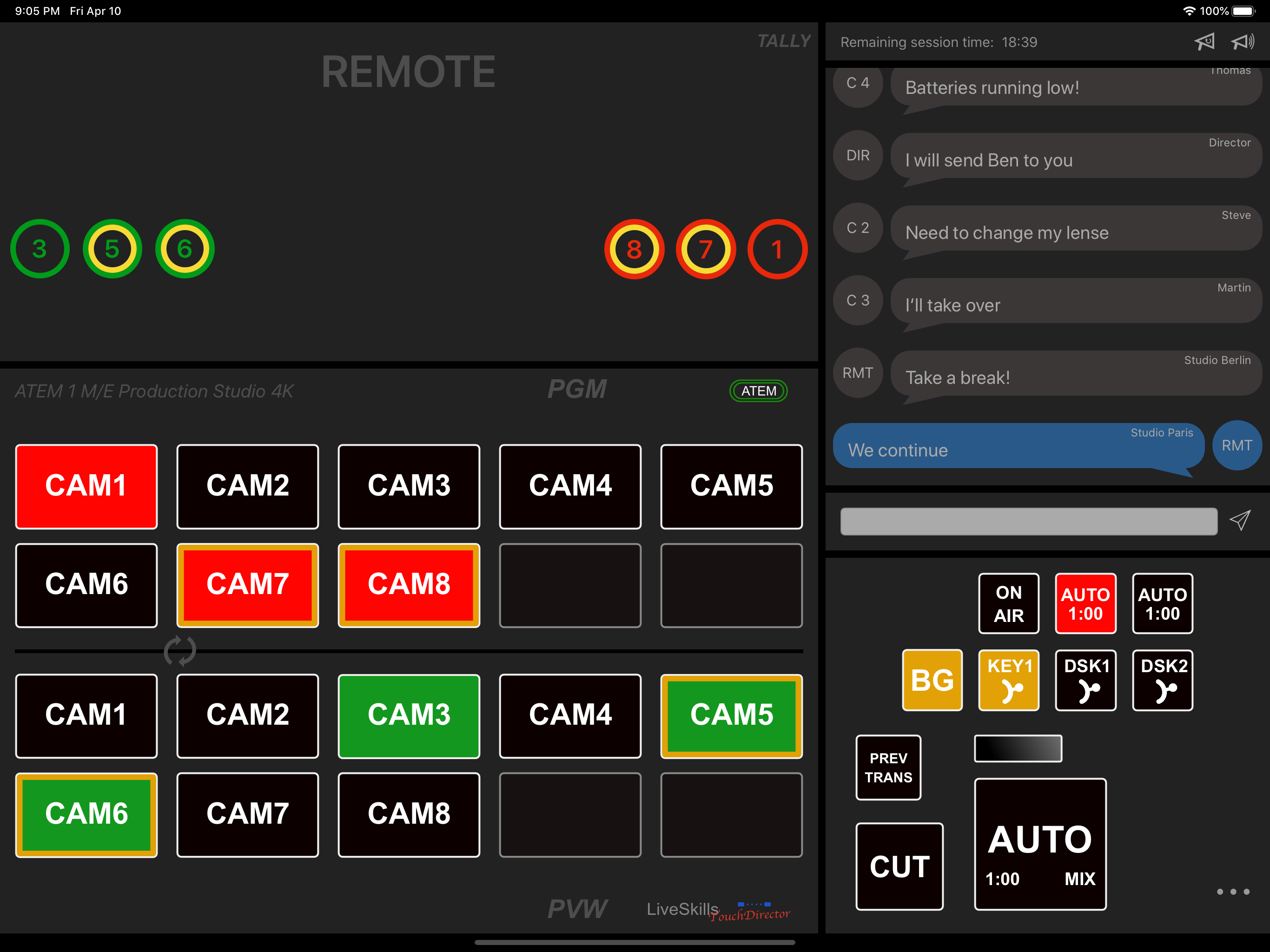This screenshot has width=1270, height=952.
Task: Tap the send message paper plane
Action: (1240, 520)
